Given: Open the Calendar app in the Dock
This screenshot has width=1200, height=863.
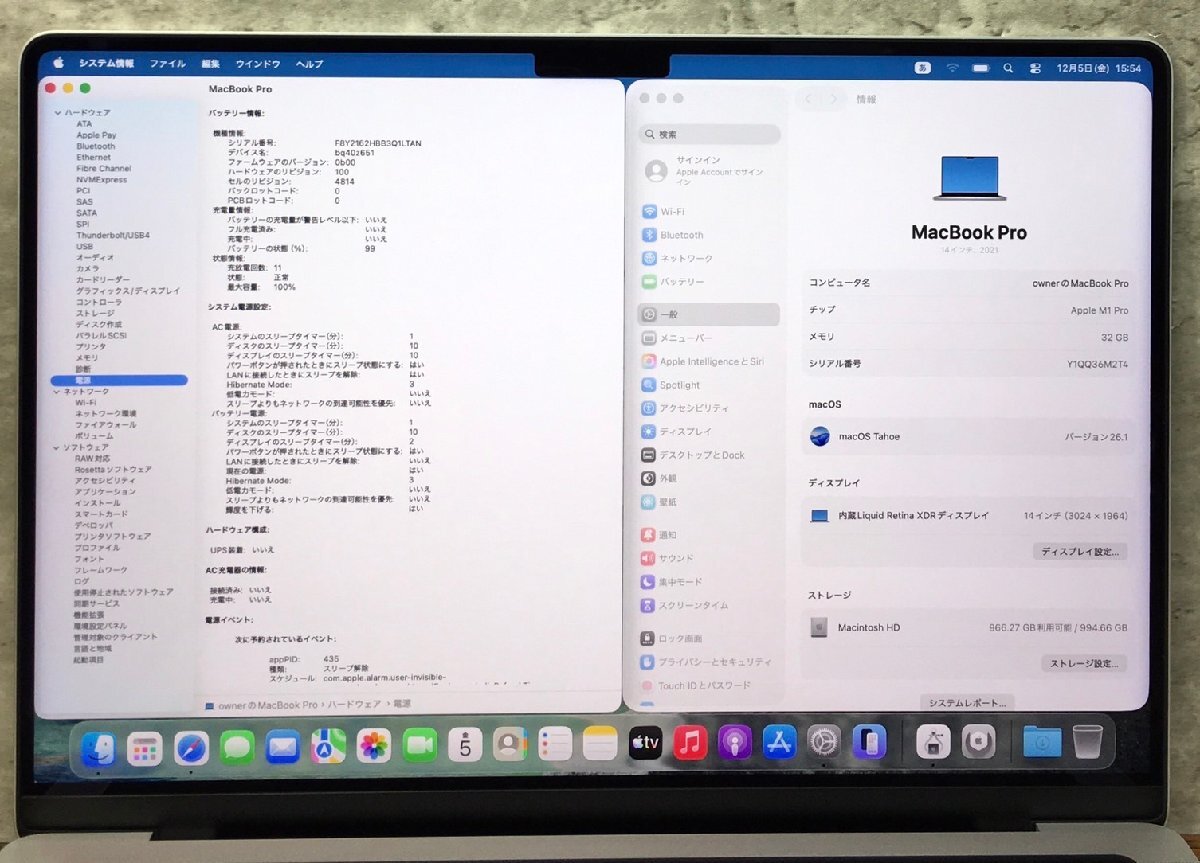Looking at the screenshot, I should coord(465,746).
